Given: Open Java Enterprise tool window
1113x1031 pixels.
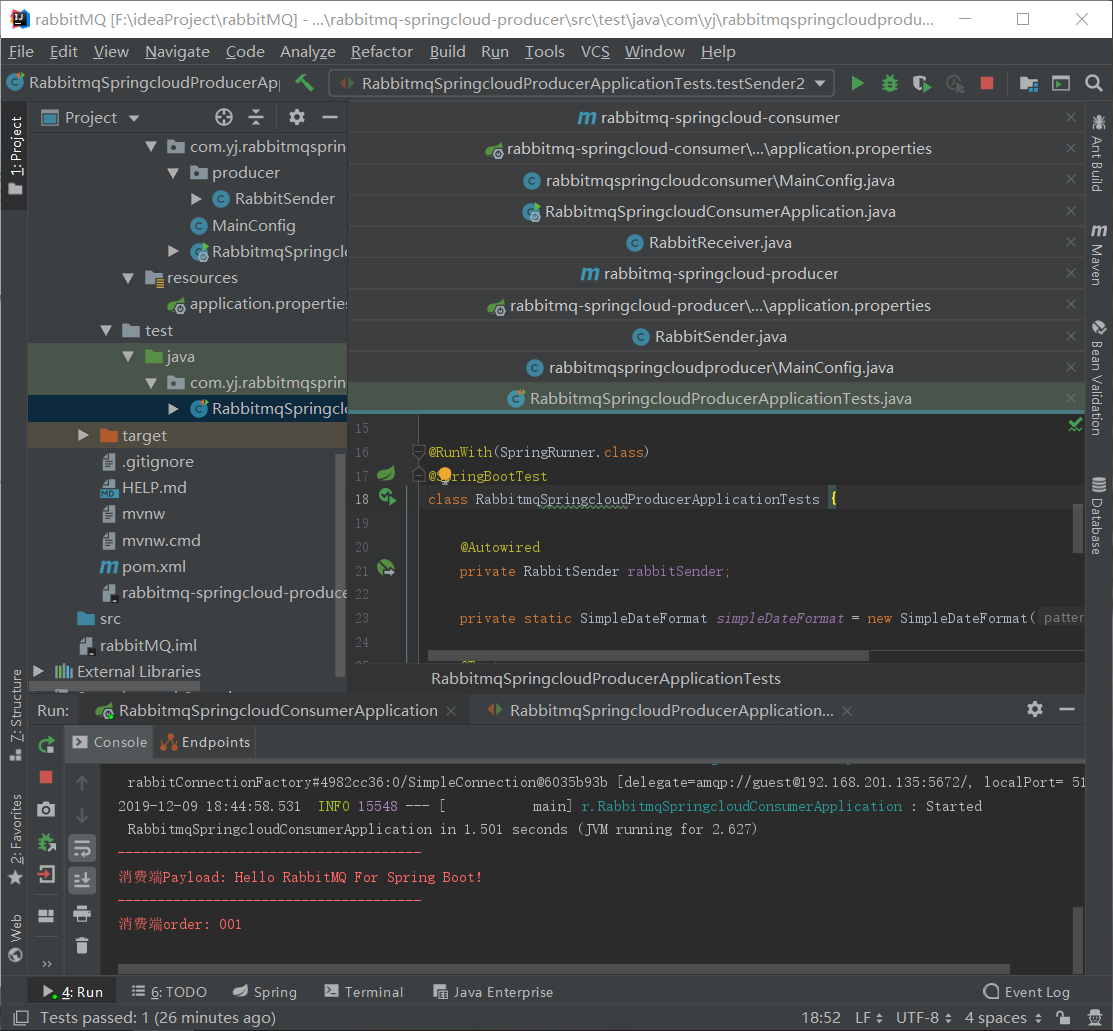Looking at the screenshot, I should 493,992.
